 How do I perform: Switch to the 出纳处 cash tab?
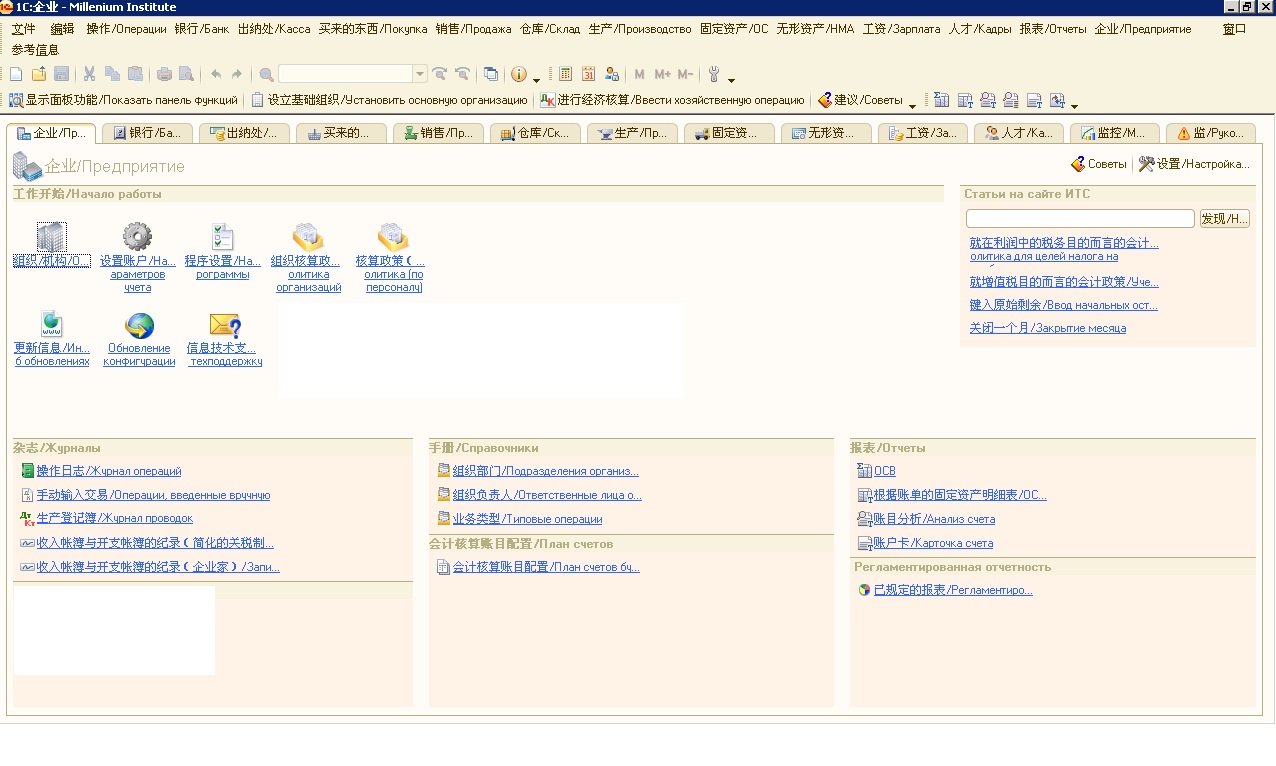244,133
